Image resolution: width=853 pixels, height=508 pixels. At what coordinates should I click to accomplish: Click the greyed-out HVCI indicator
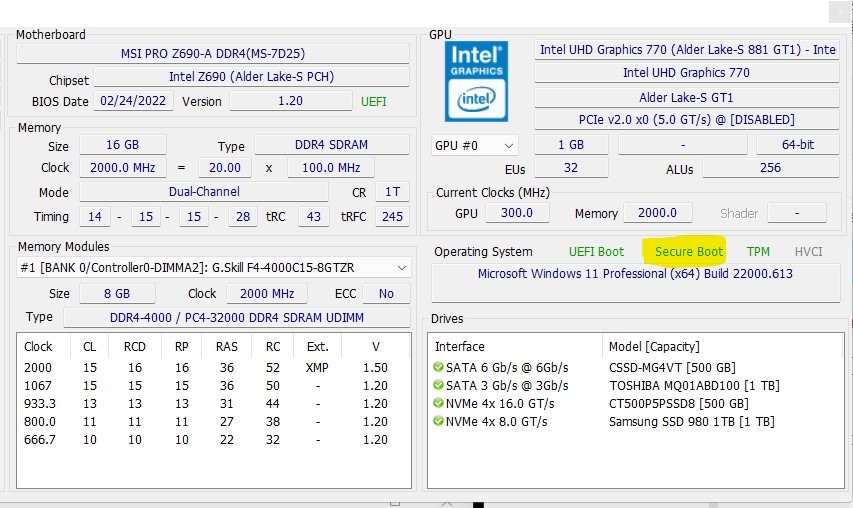(808, 252)
